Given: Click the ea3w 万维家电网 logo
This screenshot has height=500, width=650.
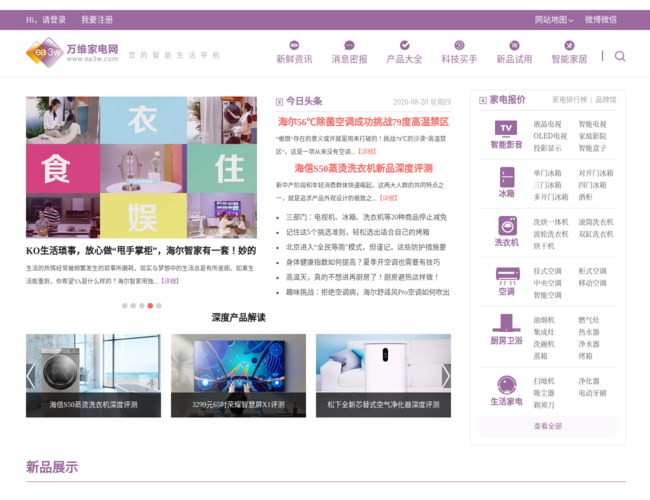Looking at the screenshot, I should pos(72,53).
